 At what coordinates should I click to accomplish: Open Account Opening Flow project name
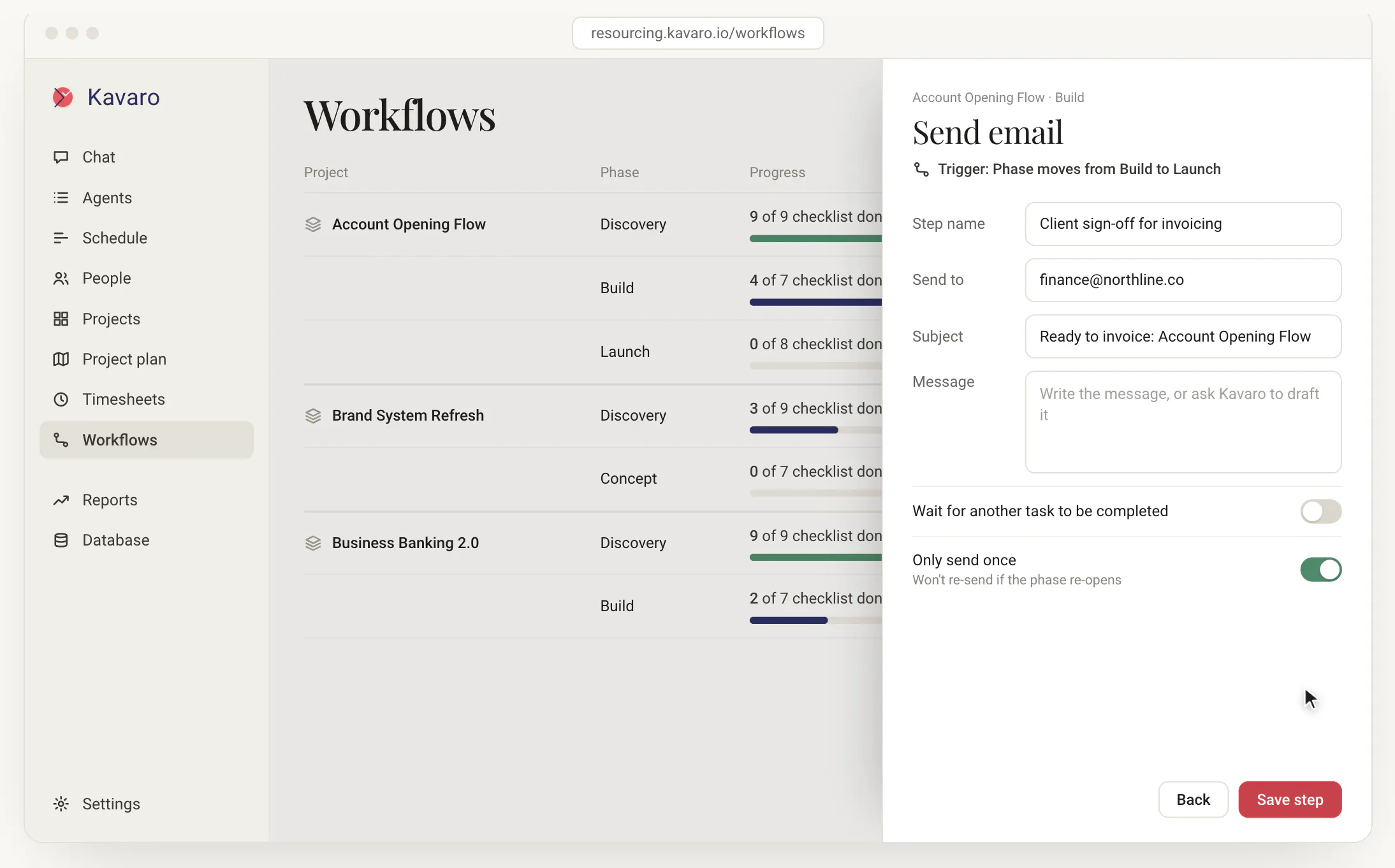(409, 224)
